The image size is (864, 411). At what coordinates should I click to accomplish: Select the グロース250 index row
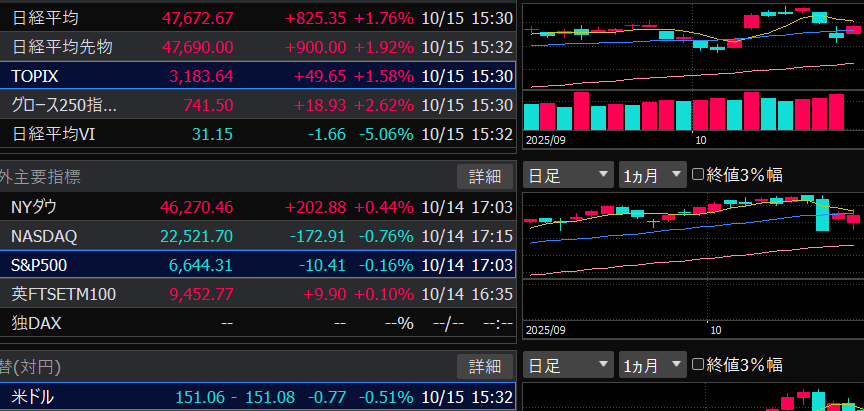[x=257, y=105]
